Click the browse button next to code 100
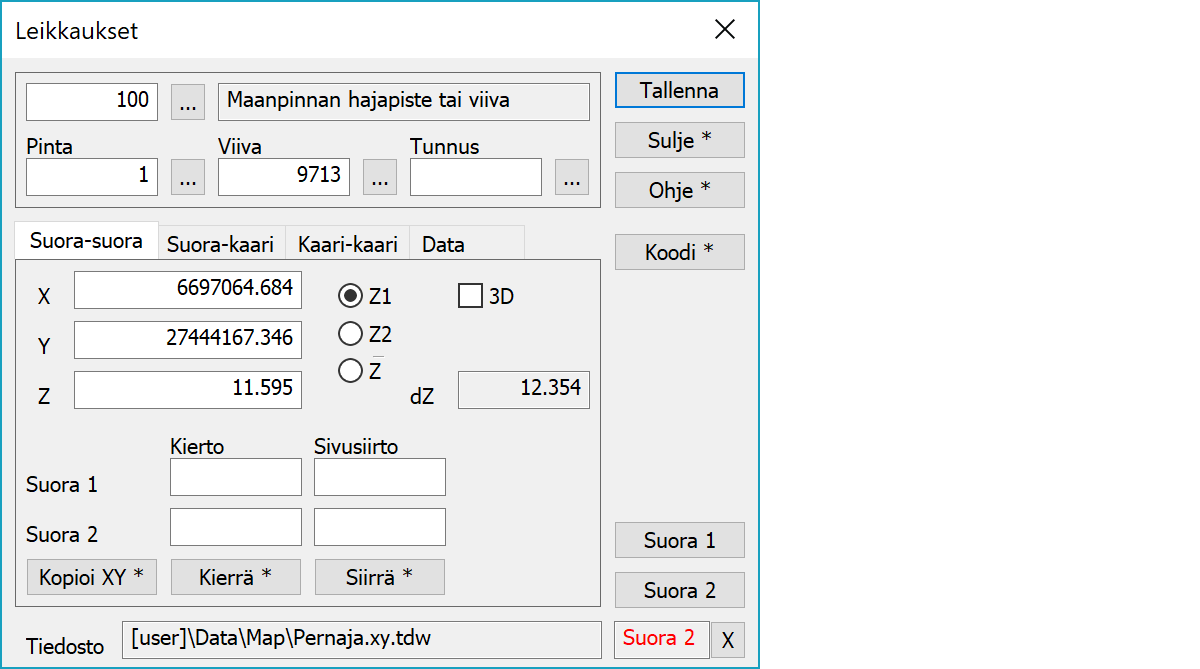The image size is (1200, 669). coord(188,101)
